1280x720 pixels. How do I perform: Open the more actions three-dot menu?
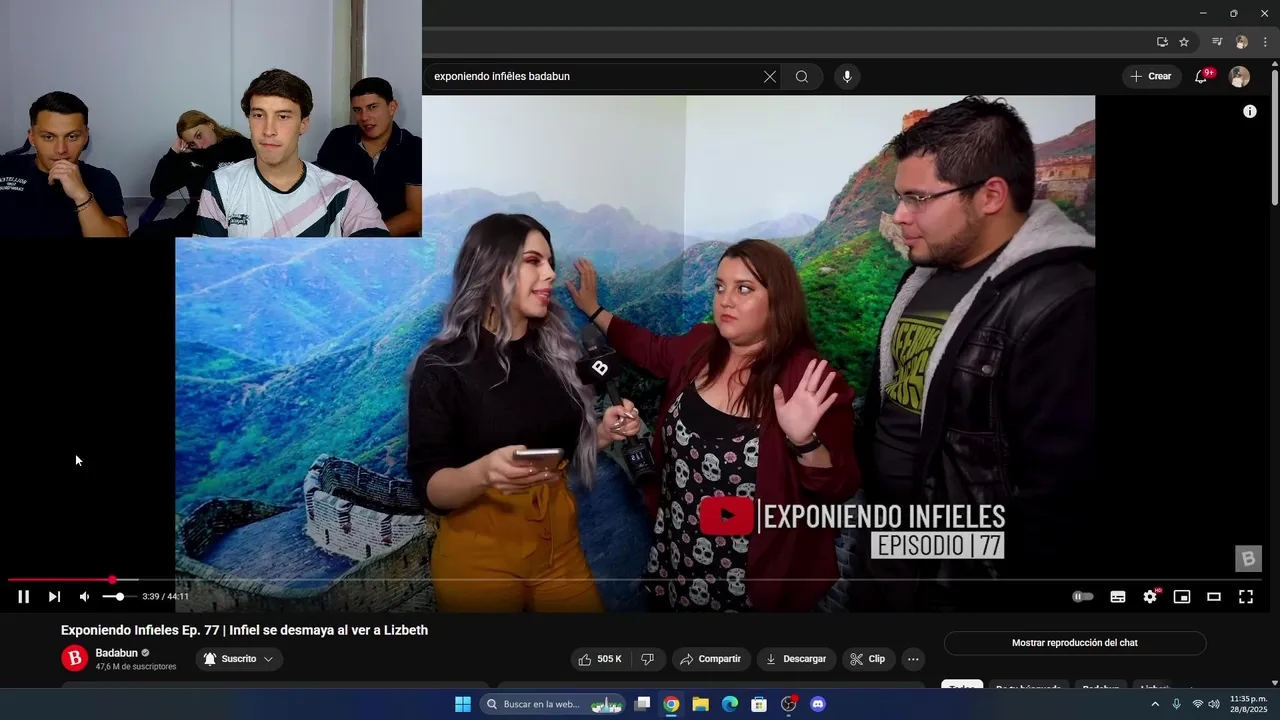pos(912,659)
